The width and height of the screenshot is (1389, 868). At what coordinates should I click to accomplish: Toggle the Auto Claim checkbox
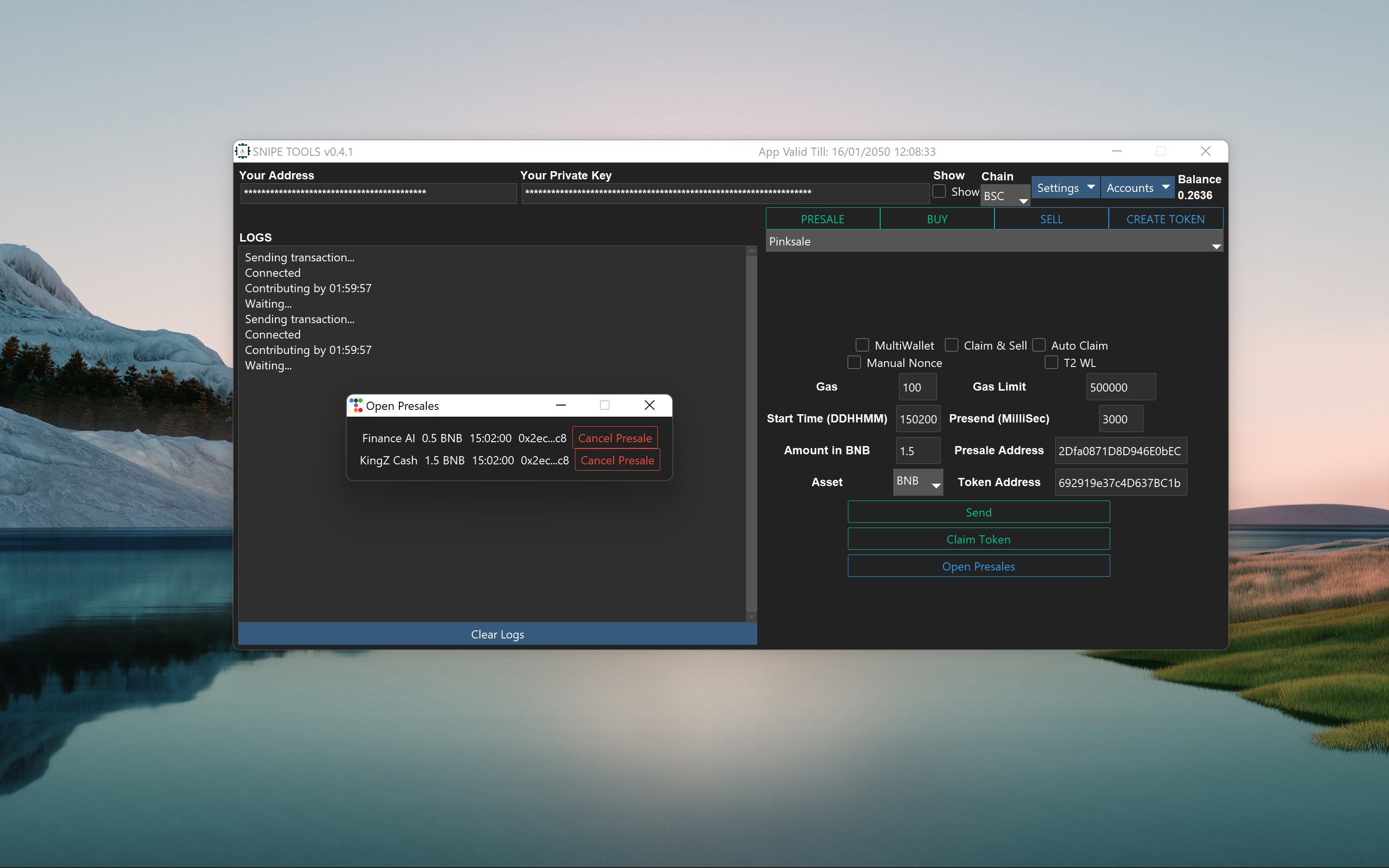coord(1038,345)
